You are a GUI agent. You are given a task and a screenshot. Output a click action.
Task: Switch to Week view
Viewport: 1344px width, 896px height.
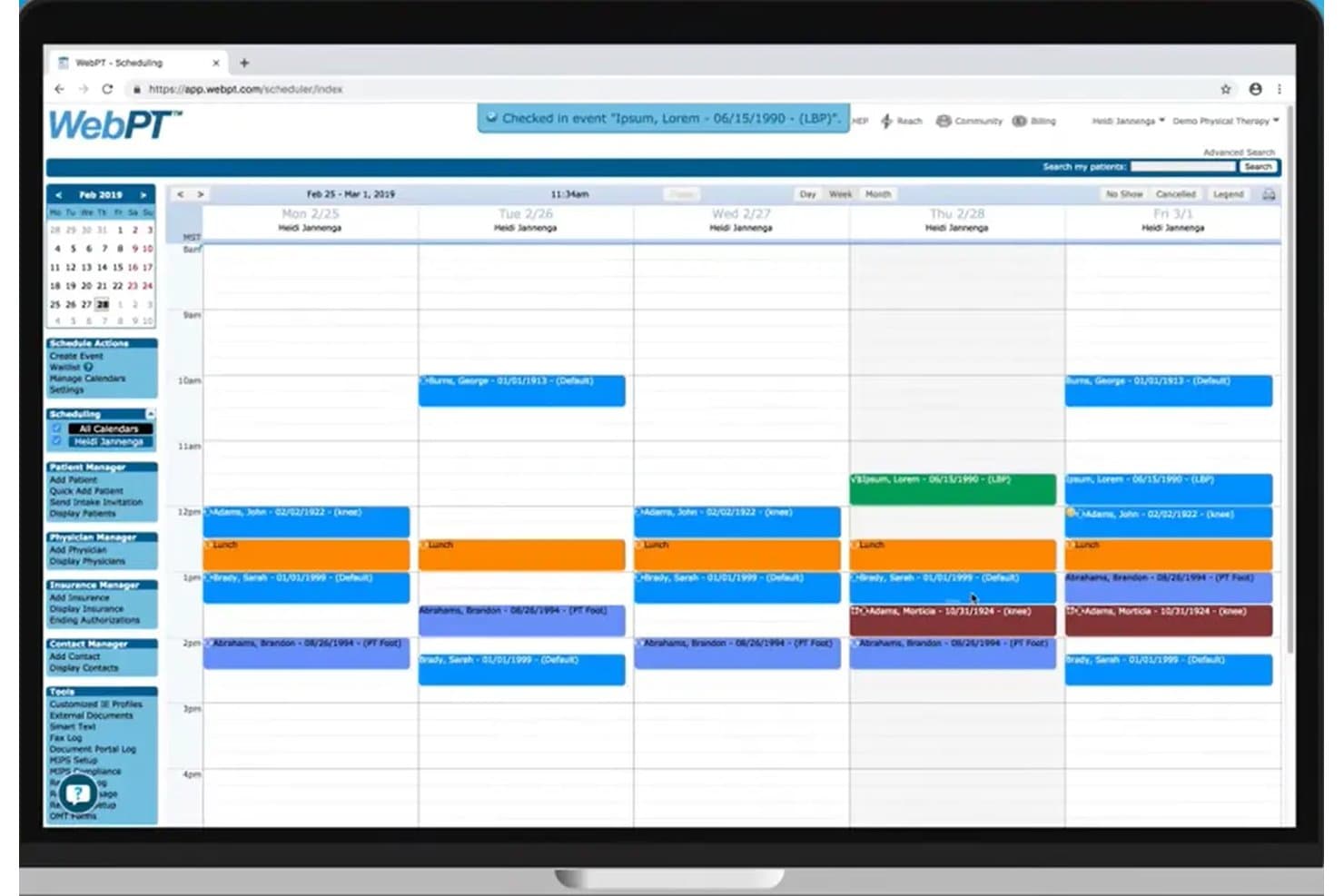click(x=841, y=194)
